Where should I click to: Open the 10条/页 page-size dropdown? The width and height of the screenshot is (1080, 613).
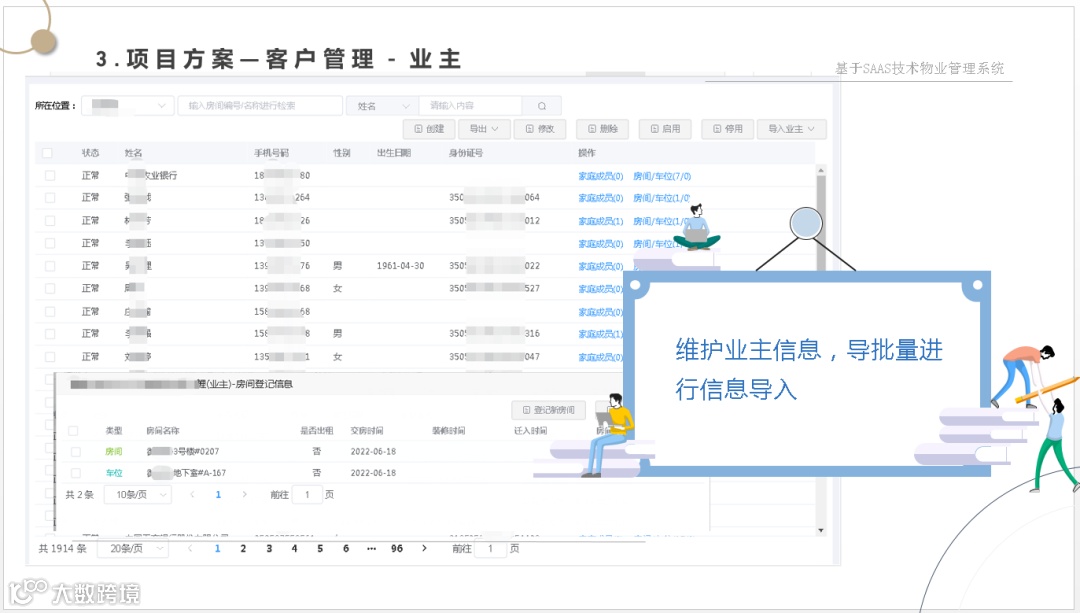click(x=138, y=495)
